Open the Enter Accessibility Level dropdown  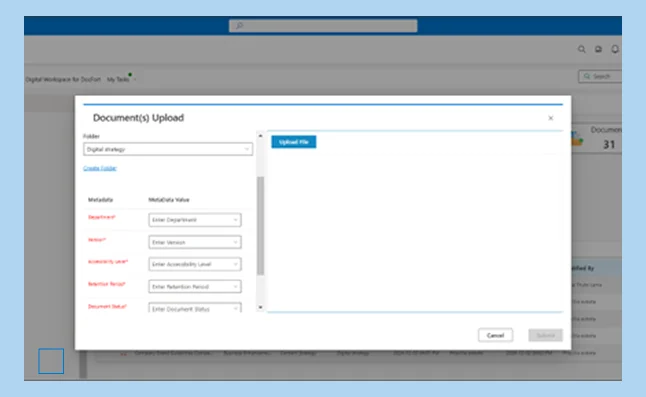195,264
